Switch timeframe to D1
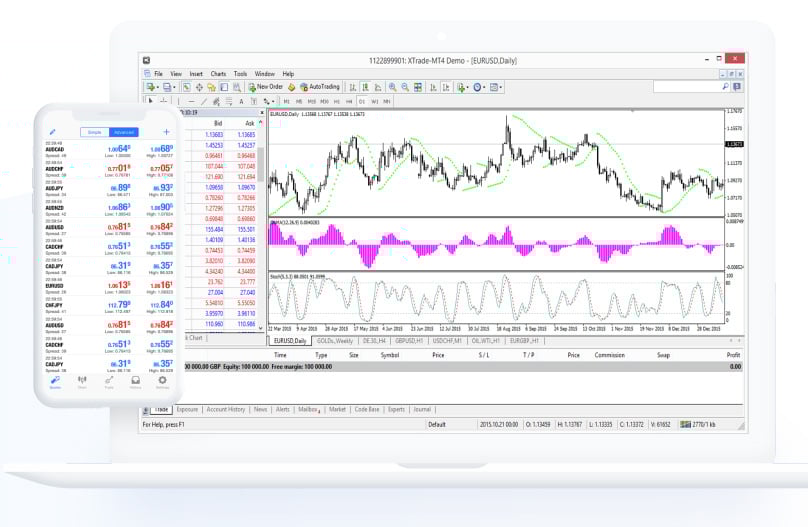This screenshot has width=808, height=527. tap(362, 101)
